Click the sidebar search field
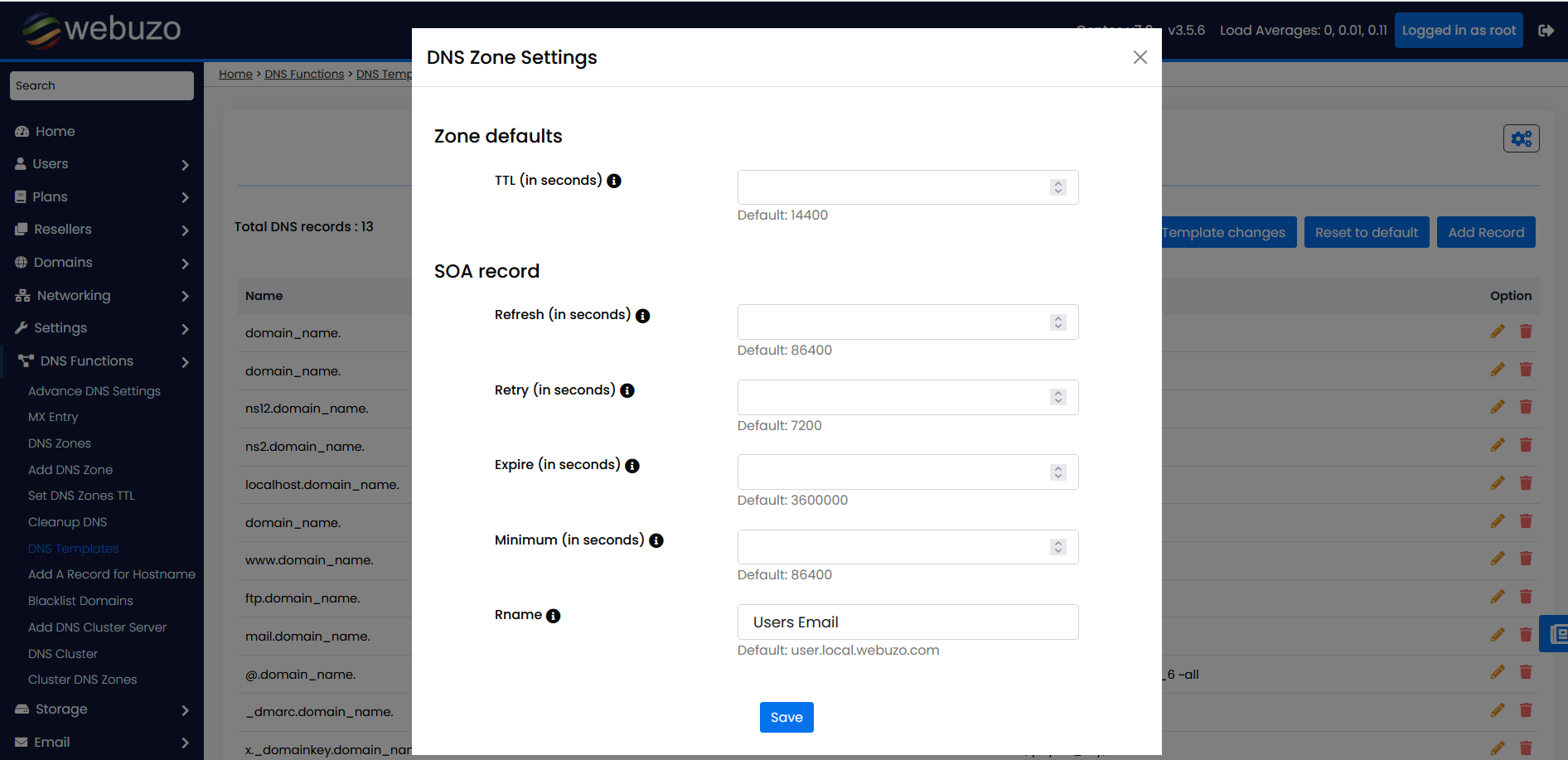This screenshot has height=760, width=1568. (x=101, y=85)
